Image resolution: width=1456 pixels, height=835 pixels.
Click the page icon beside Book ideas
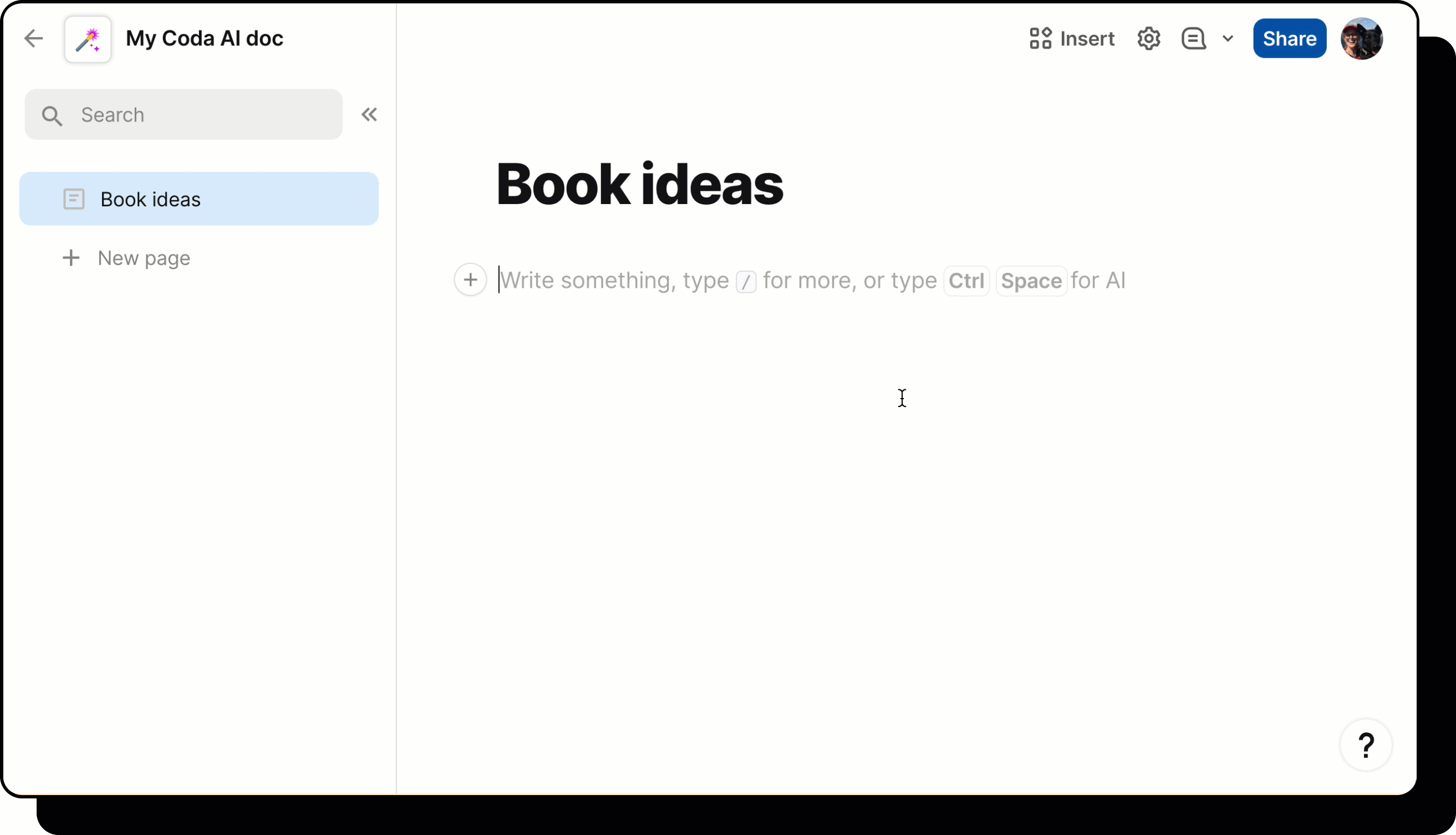[73, 198]
